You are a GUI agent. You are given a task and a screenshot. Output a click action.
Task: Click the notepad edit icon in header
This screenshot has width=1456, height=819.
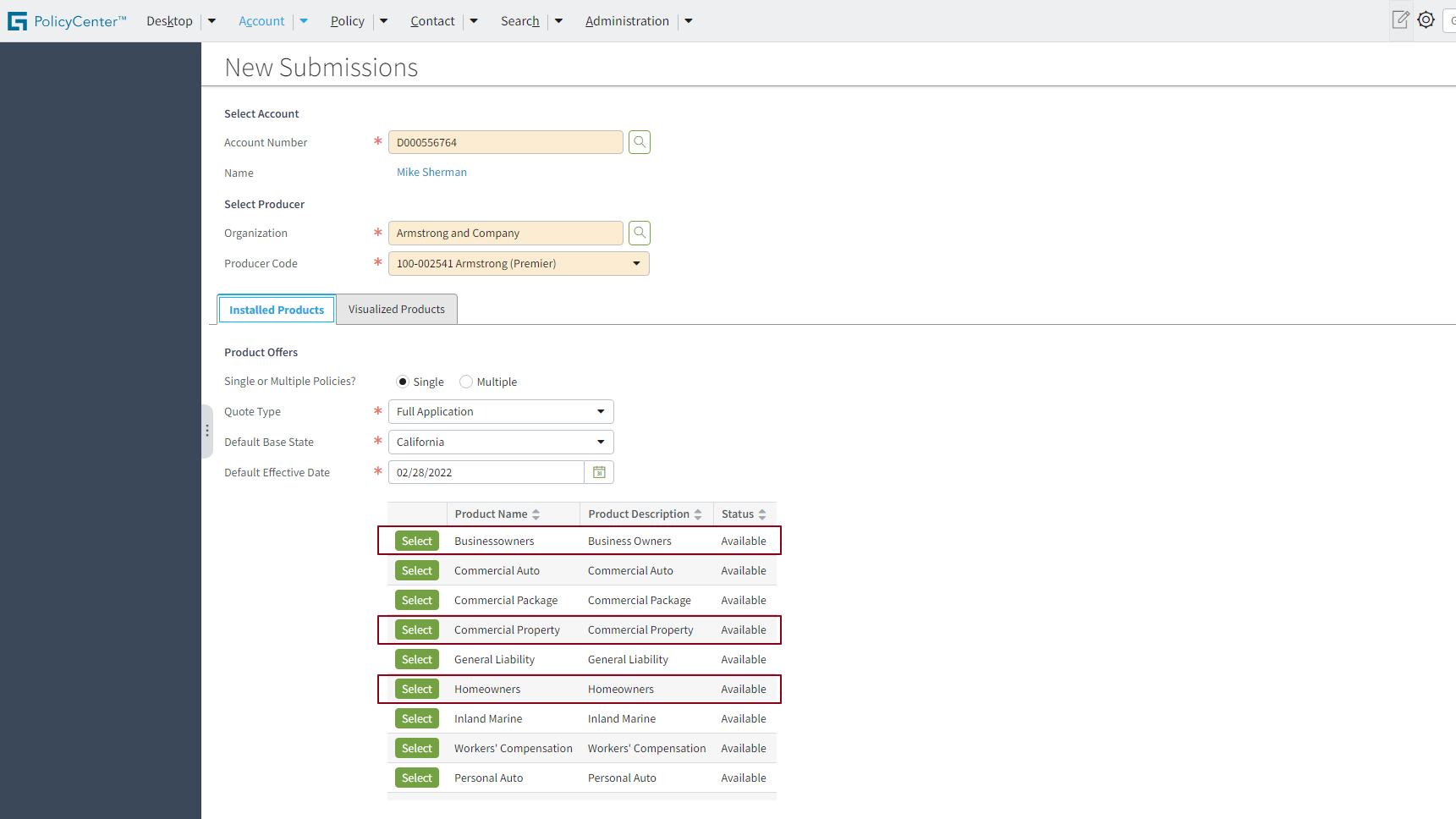coord(1400,19)
